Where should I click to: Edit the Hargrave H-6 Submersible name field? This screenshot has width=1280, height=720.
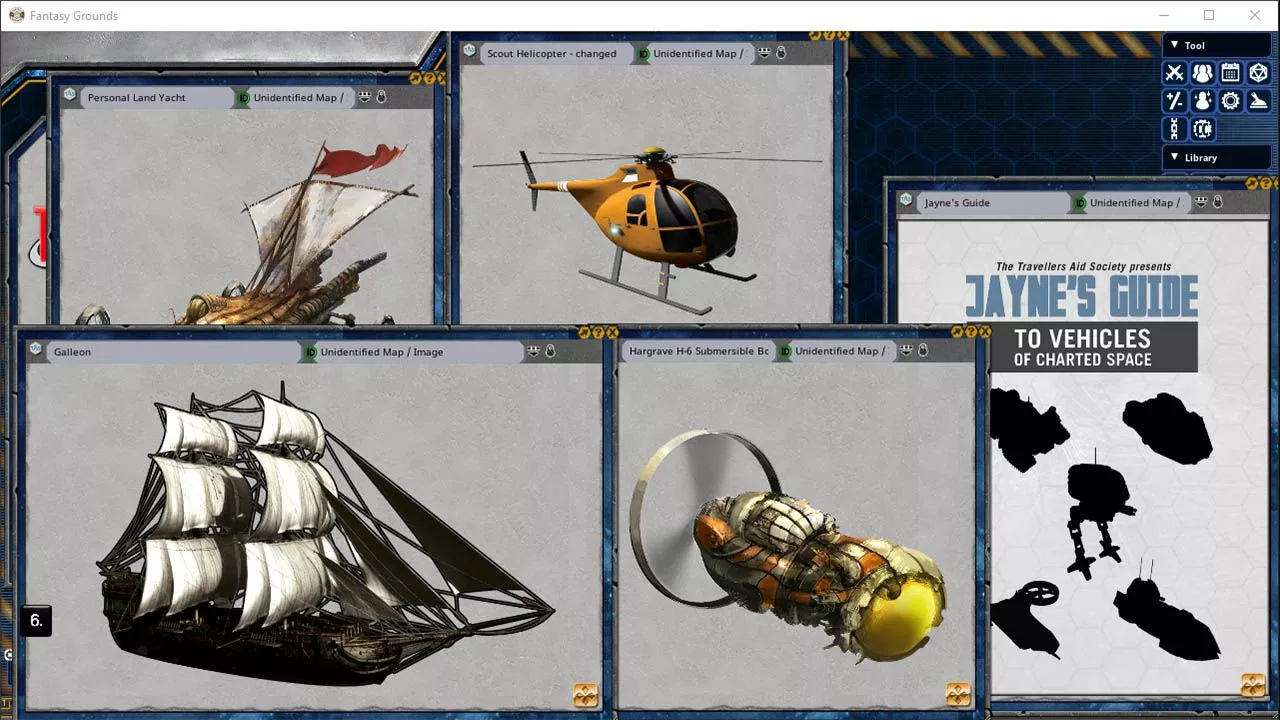click(698, 351)
